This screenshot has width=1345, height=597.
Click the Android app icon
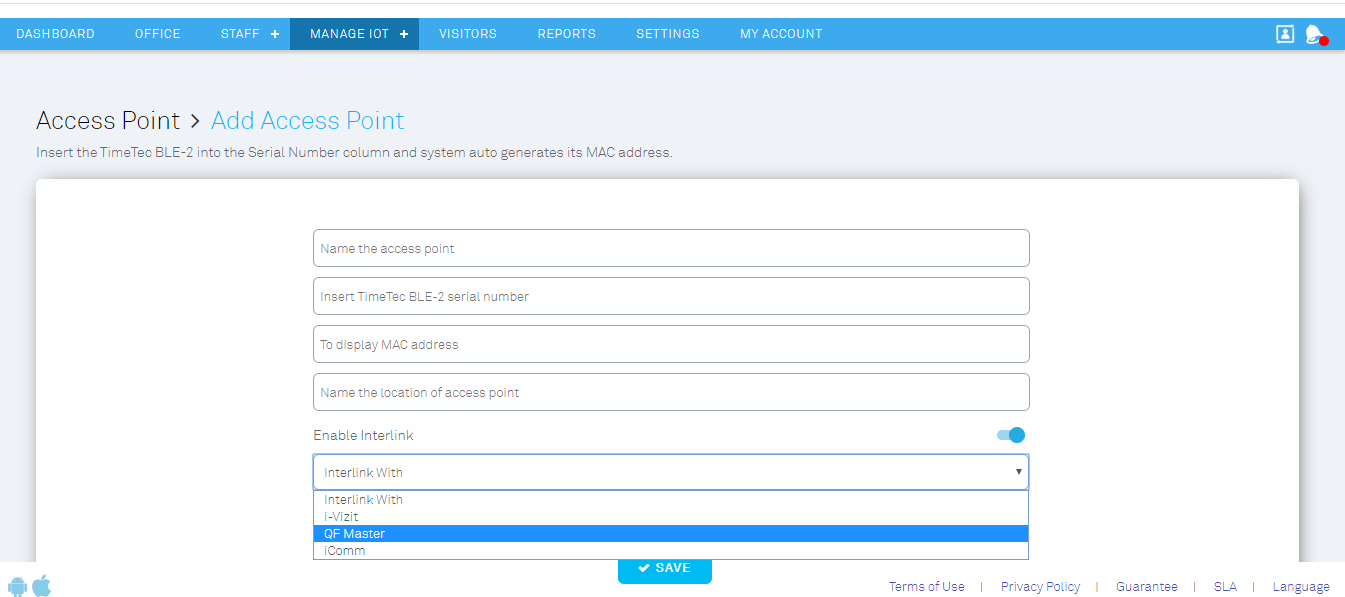(18, 586)
